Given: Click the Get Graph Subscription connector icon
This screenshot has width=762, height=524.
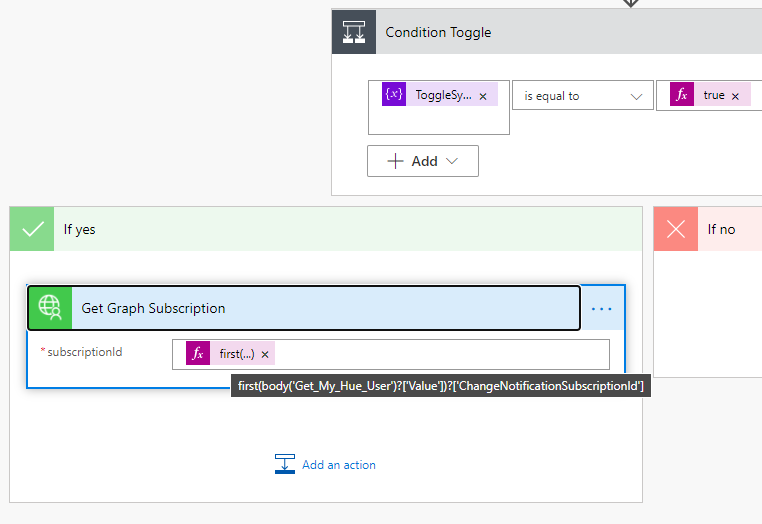Looking at the screenshot, I should (50, 308).
